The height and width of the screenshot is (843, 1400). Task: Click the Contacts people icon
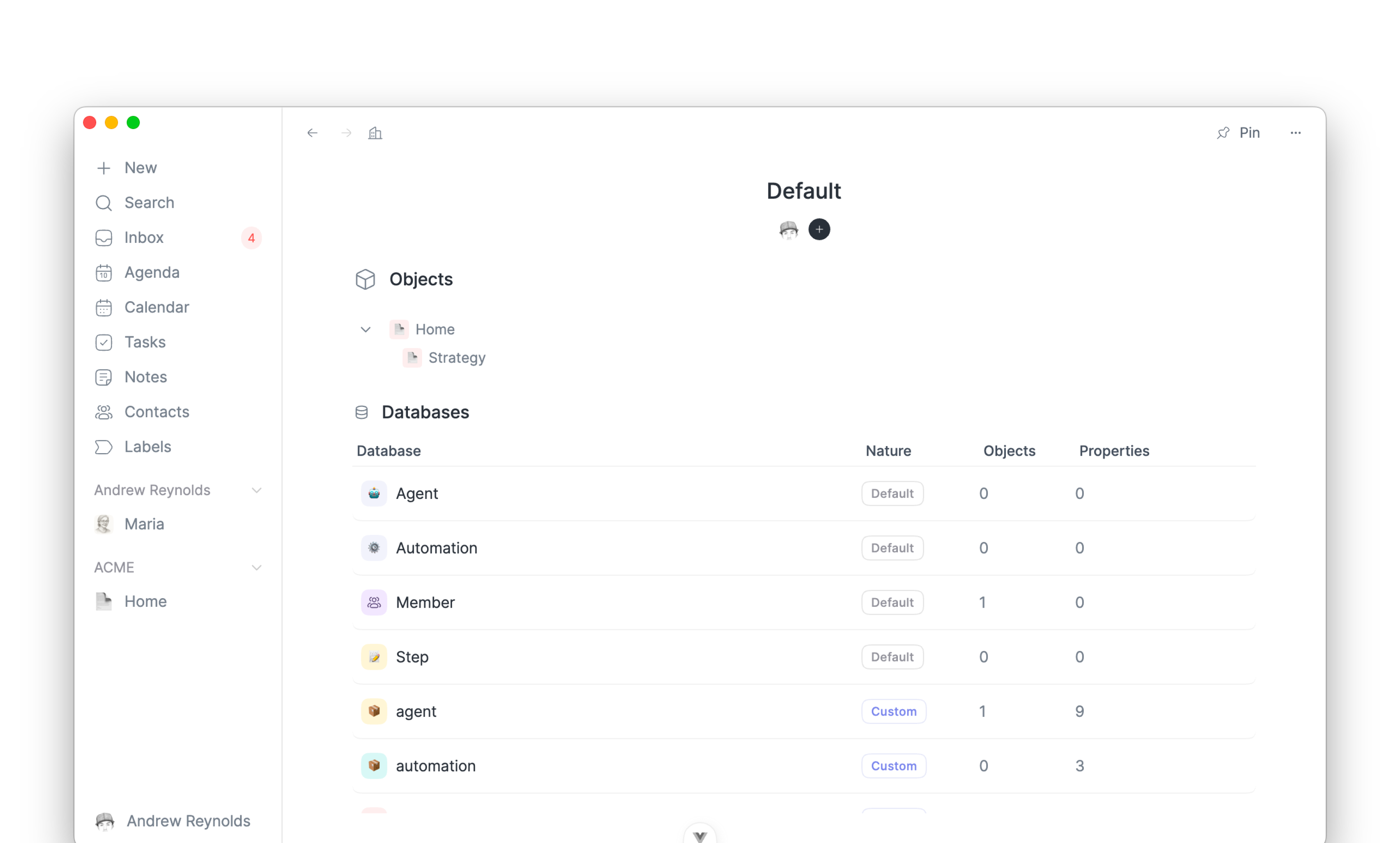(103, 412)
